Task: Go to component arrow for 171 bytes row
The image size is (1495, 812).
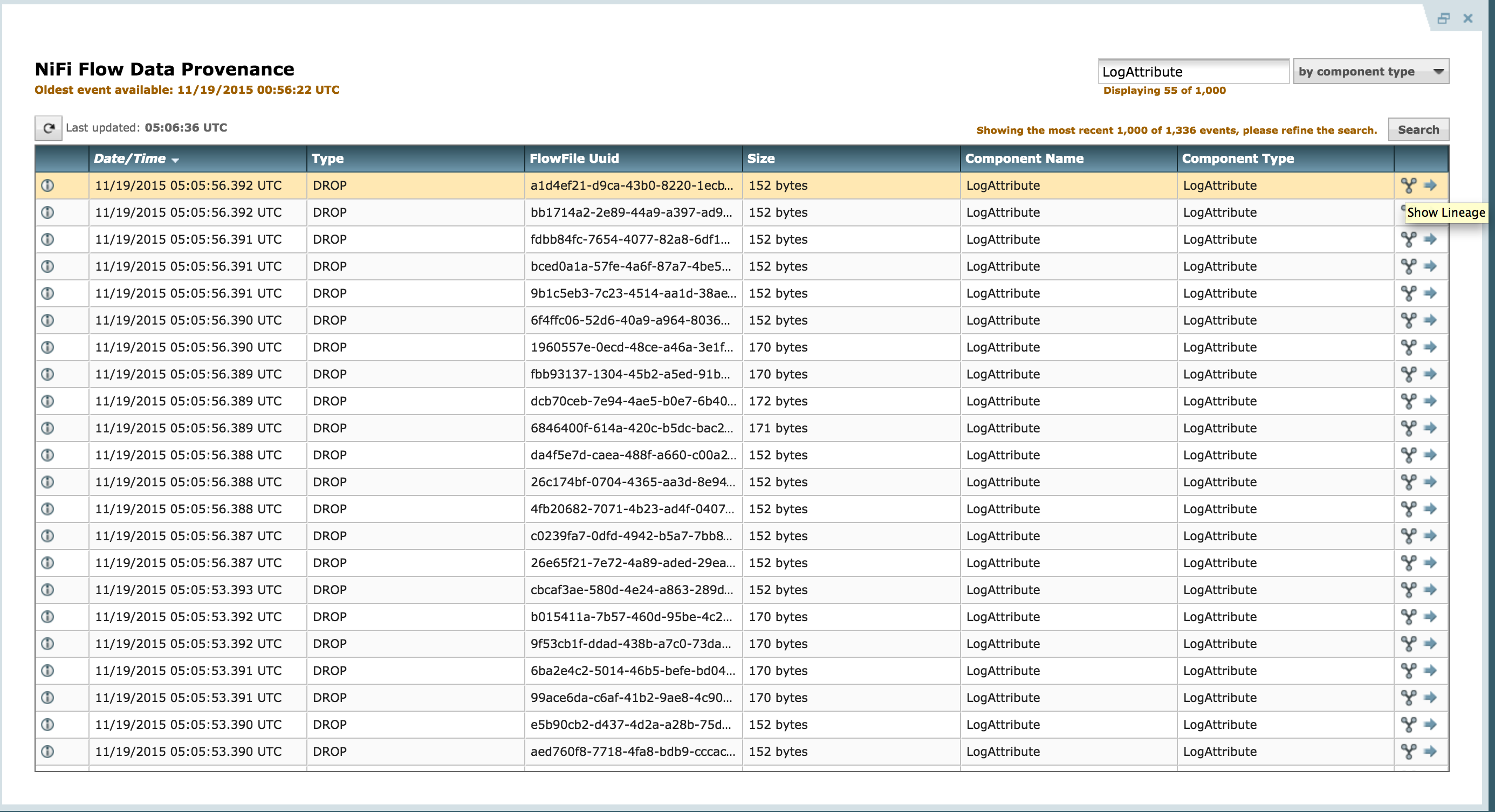Action: [x=1431, y=428]
